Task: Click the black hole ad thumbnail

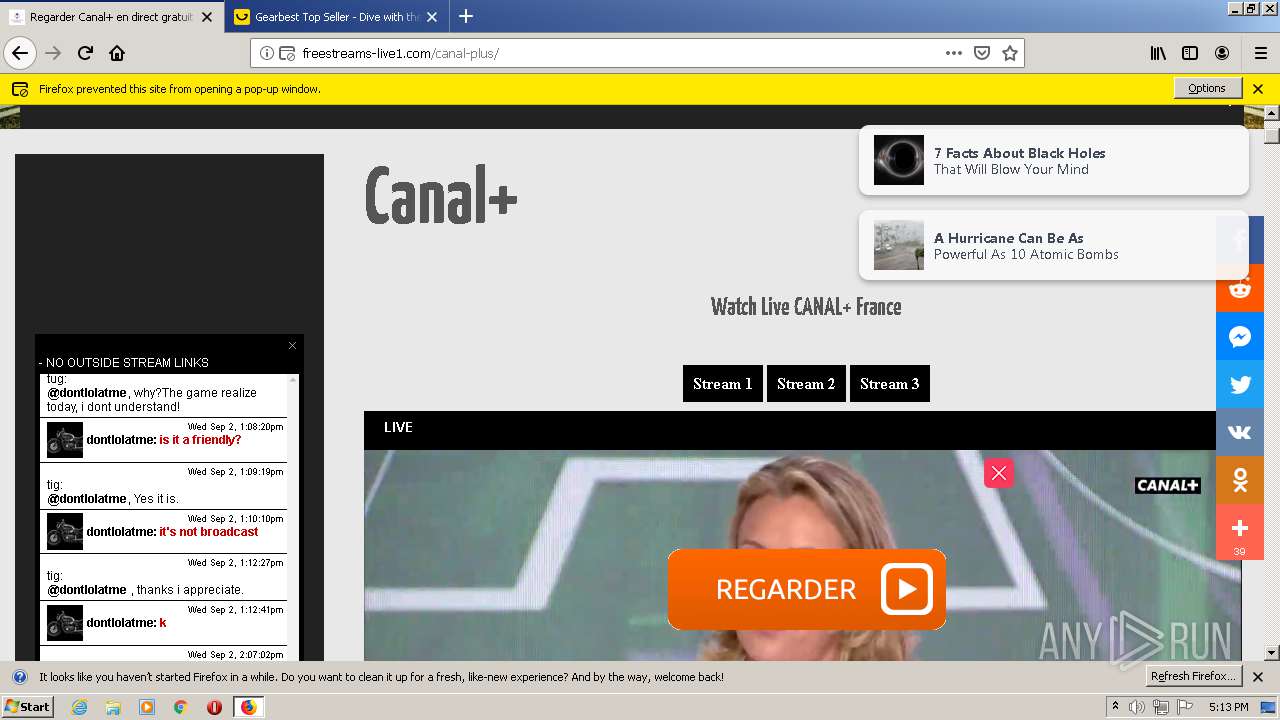Action: pyautogui.click(x=899, y=160)
